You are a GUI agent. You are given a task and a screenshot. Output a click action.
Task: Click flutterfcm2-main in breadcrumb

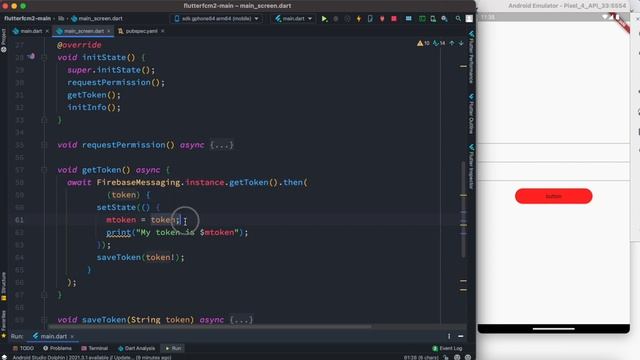tap(27, 18)
